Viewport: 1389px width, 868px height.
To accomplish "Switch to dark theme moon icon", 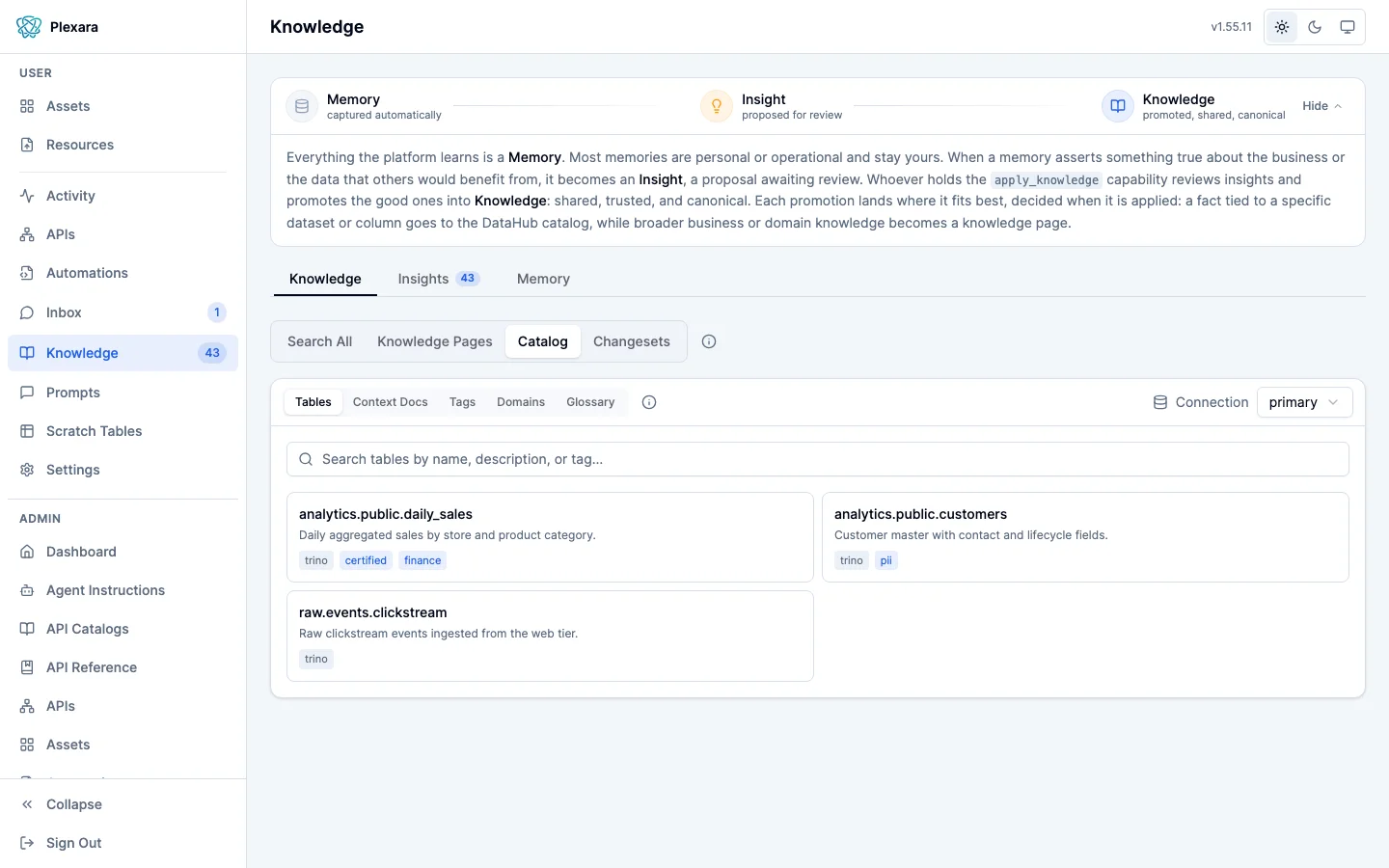I will pos(1315,27).
